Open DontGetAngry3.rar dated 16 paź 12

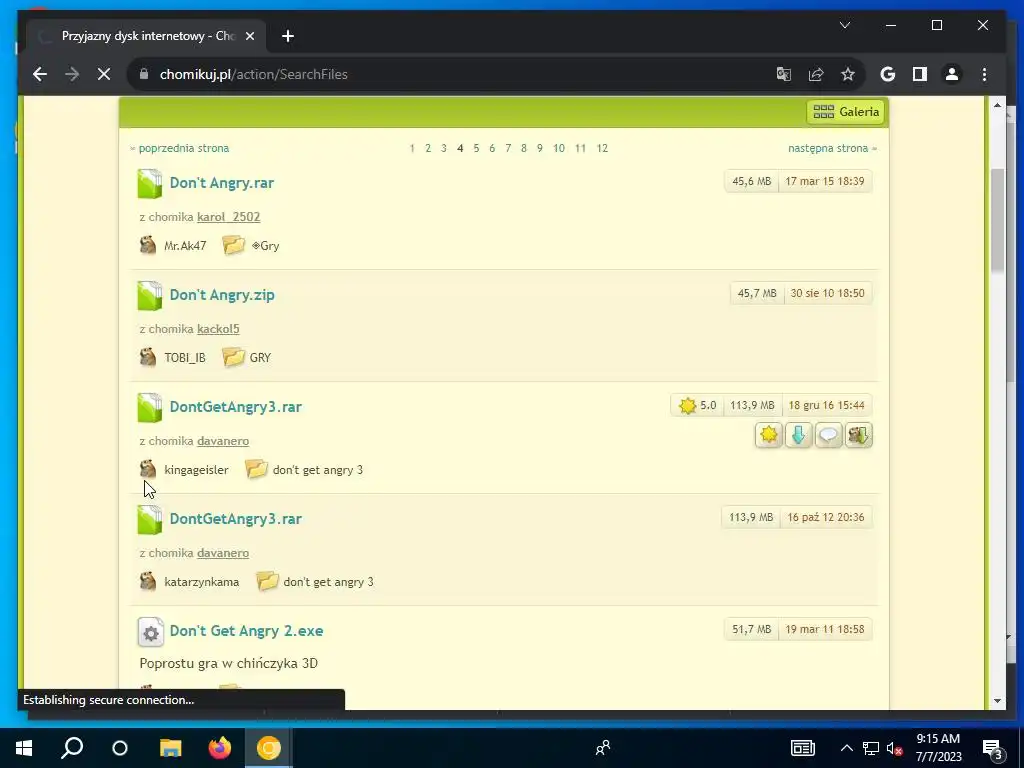[x=236, y=519]
